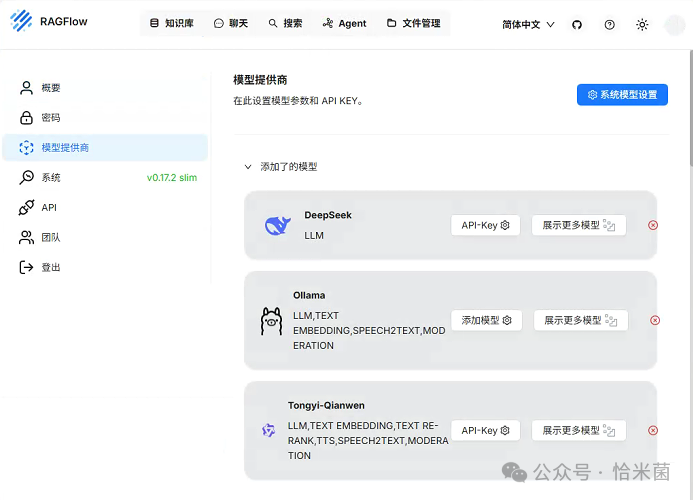Image resolution: width=693 pixels, height=500 pixels.
Task: Open the 知识库 tab
Action: [172, 23]
